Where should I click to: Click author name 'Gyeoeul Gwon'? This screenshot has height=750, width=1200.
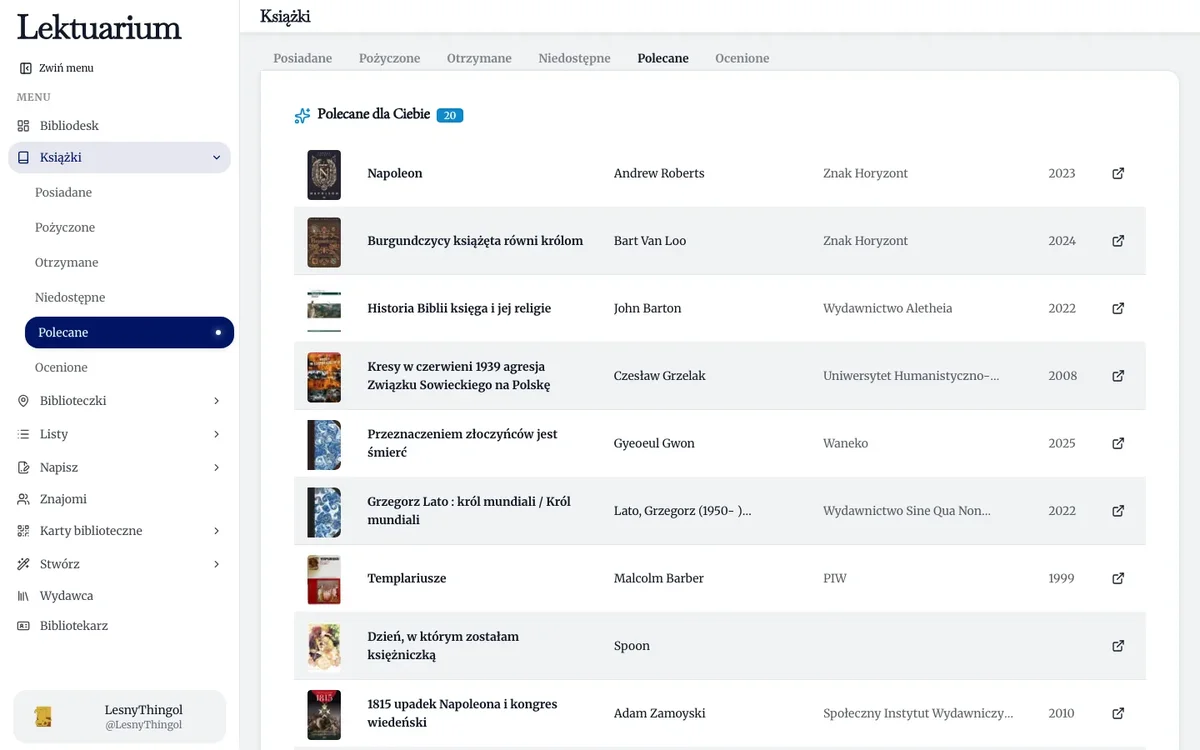click(x=654, y=443)
